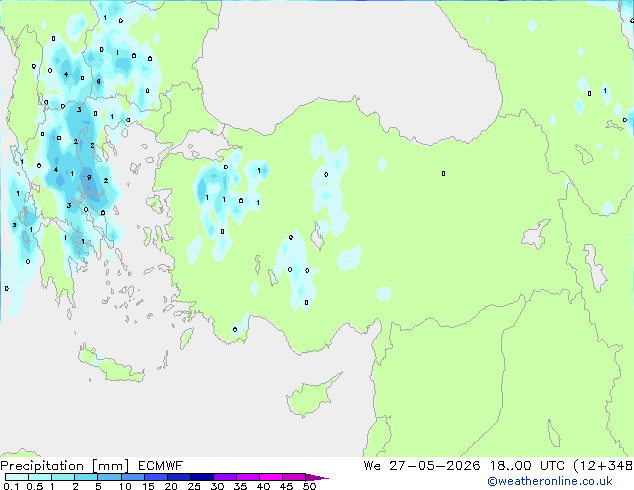The height and width of the screenshot is (490, 634).
Task: Click the legend label '50'
Action: (309, 486)
